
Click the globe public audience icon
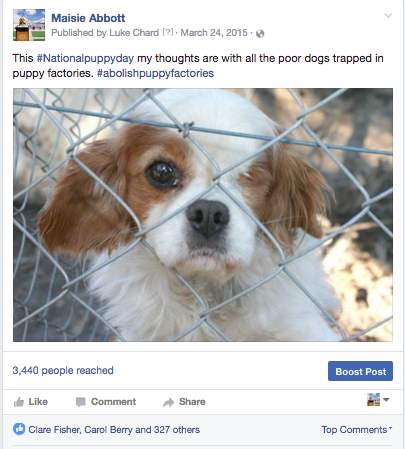(x=260, y=33)
